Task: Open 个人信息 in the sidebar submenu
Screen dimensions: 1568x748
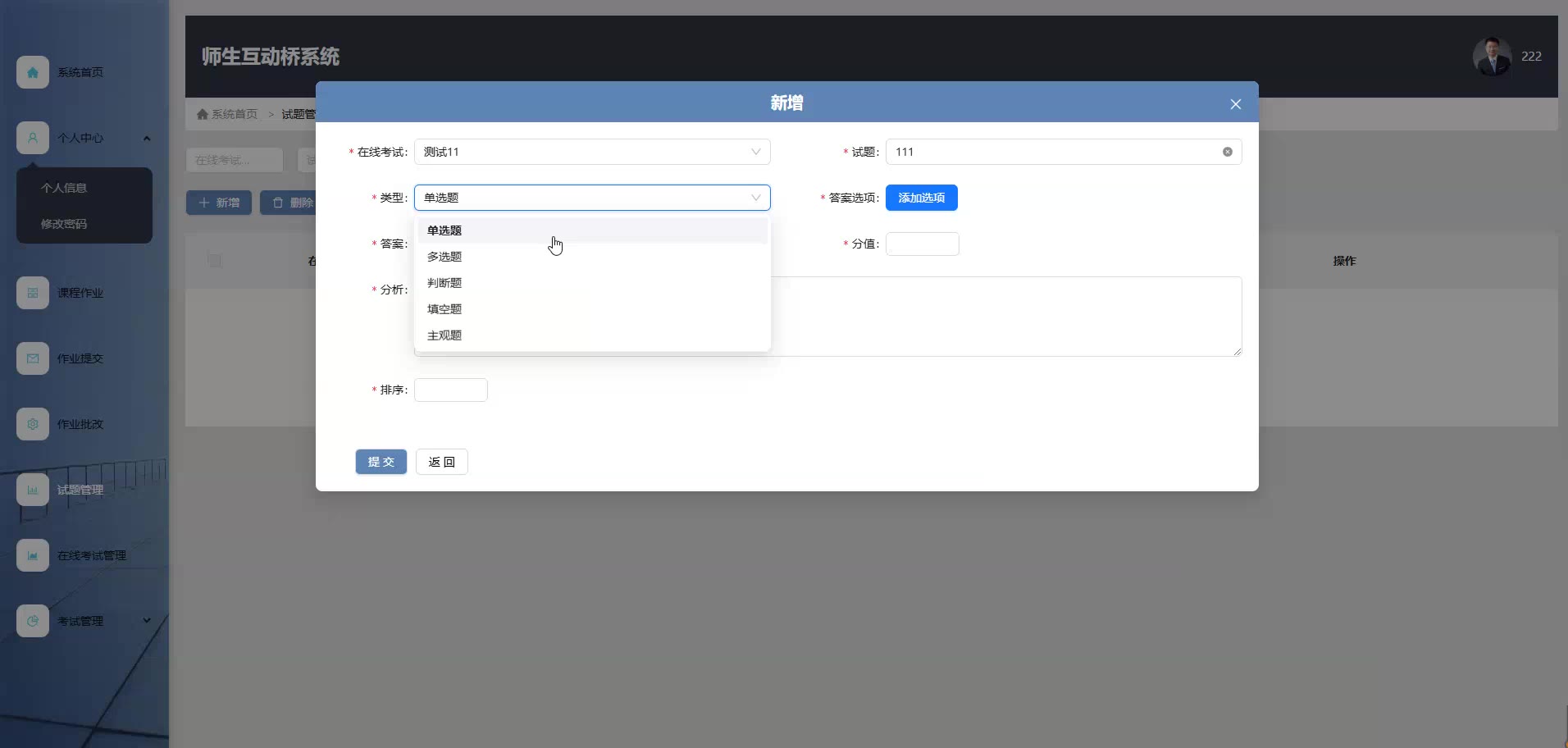Action: coord(64,188)
